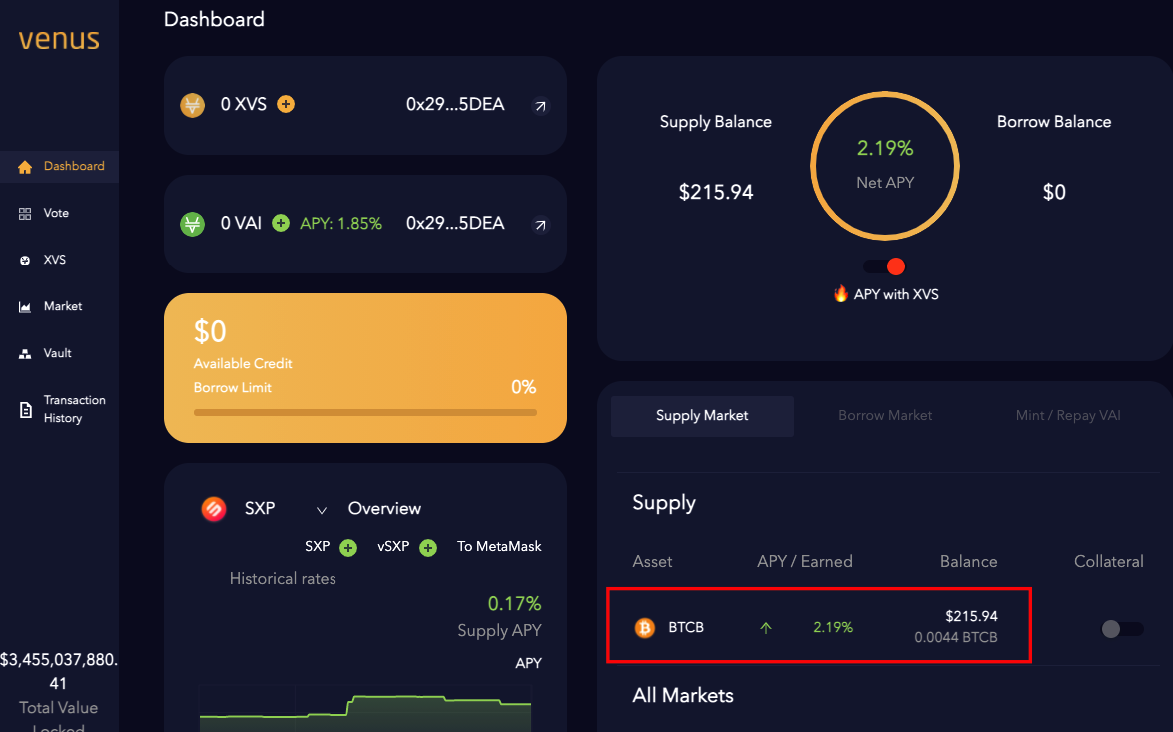Open the Vote page in the sidebar

pos(56,213)
